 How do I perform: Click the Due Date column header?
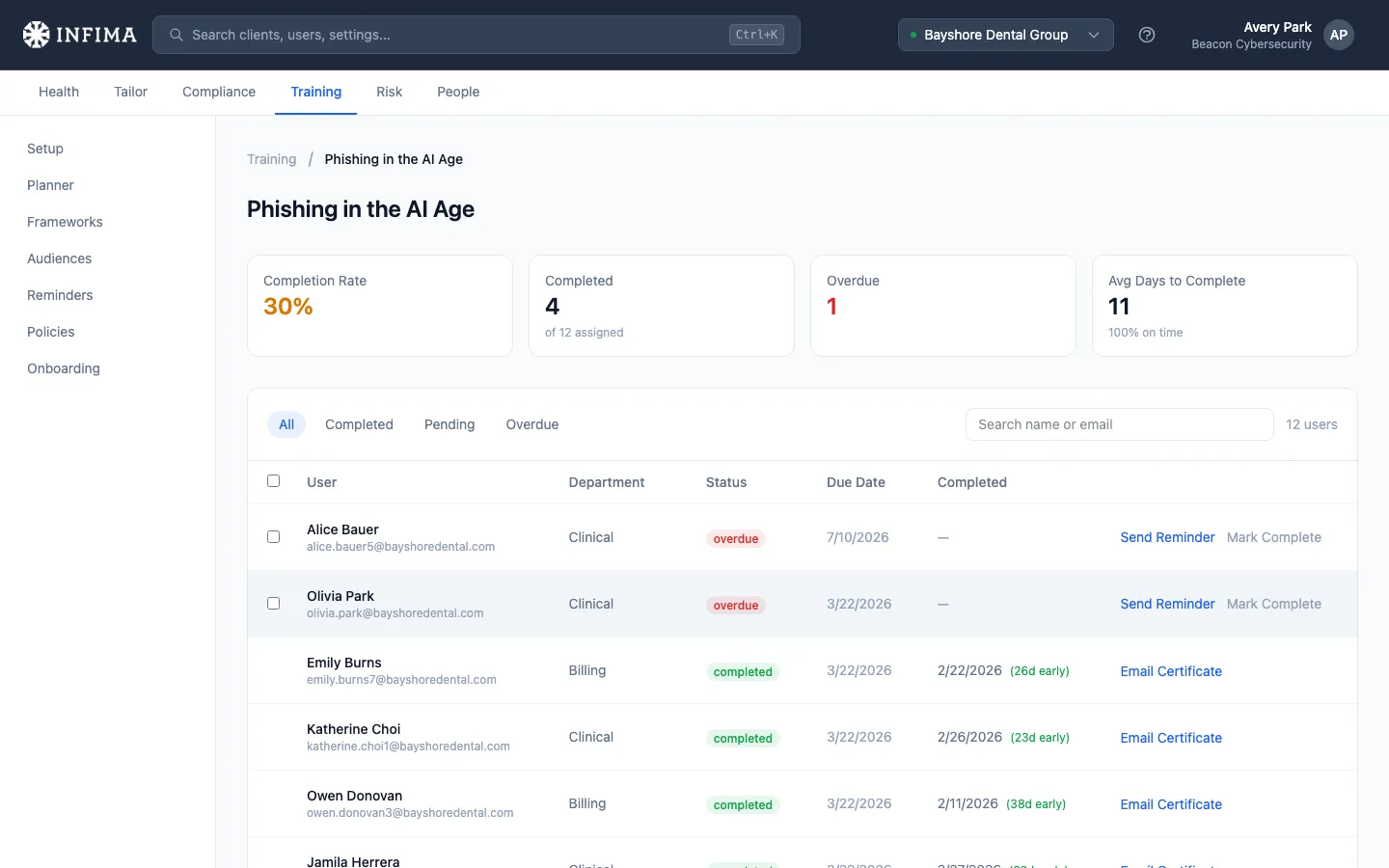(x=856, y=482)
